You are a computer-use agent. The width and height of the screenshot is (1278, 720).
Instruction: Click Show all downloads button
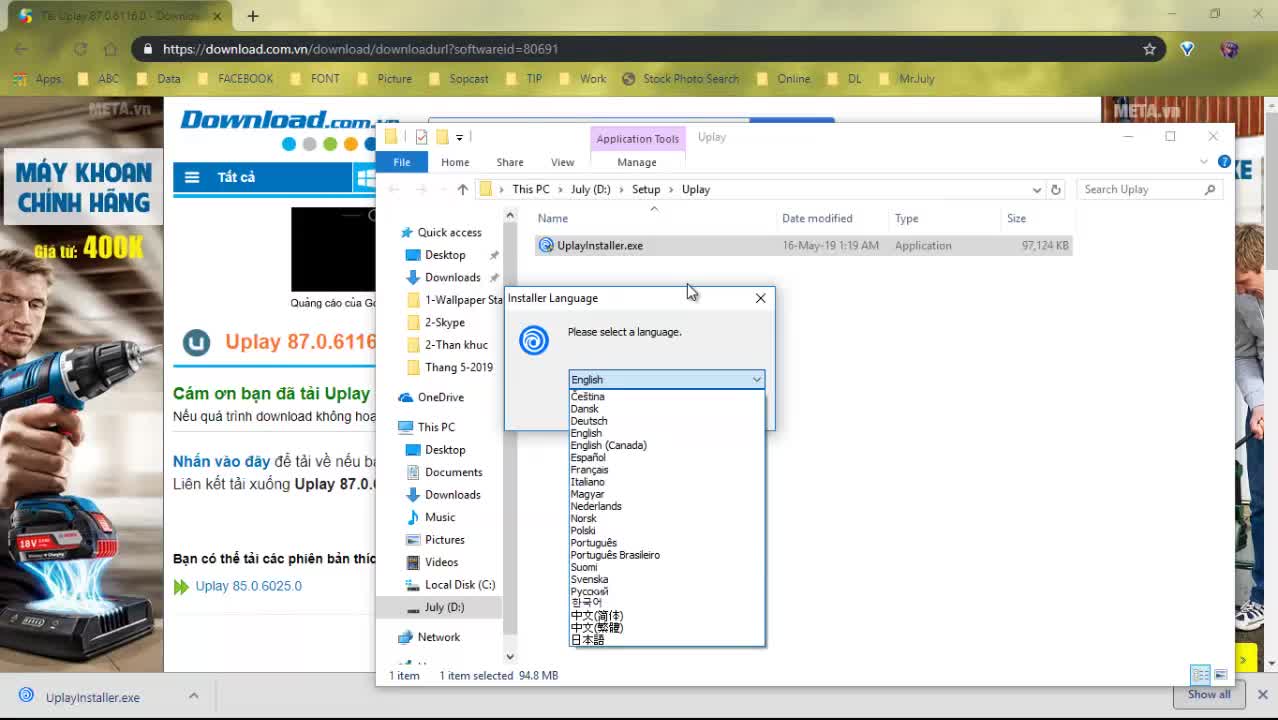[x=1209, y=695]
